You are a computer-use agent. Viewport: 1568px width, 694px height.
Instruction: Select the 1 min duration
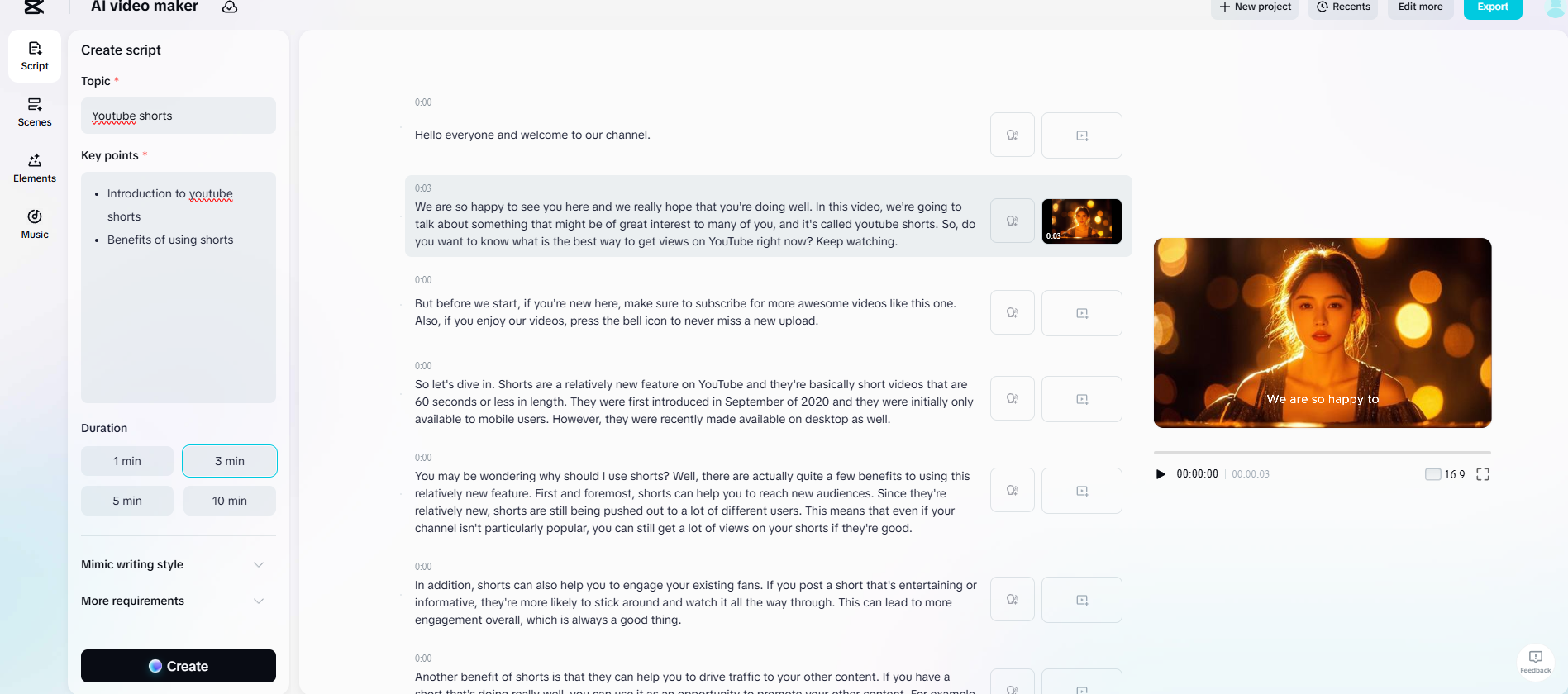127,461
